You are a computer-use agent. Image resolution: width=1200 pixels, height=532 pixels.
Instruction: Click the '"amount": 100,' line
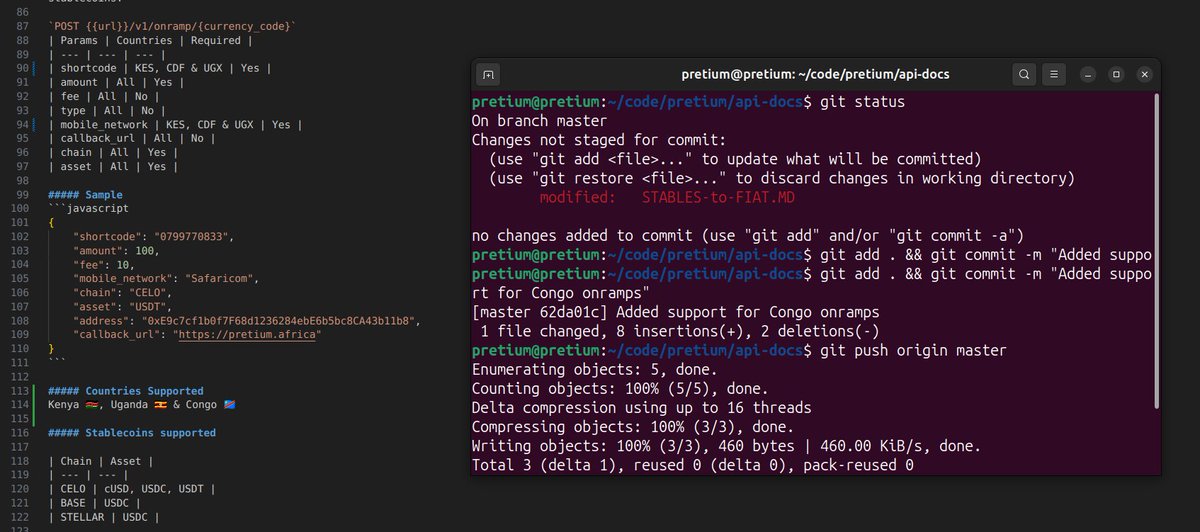point(116,250)
